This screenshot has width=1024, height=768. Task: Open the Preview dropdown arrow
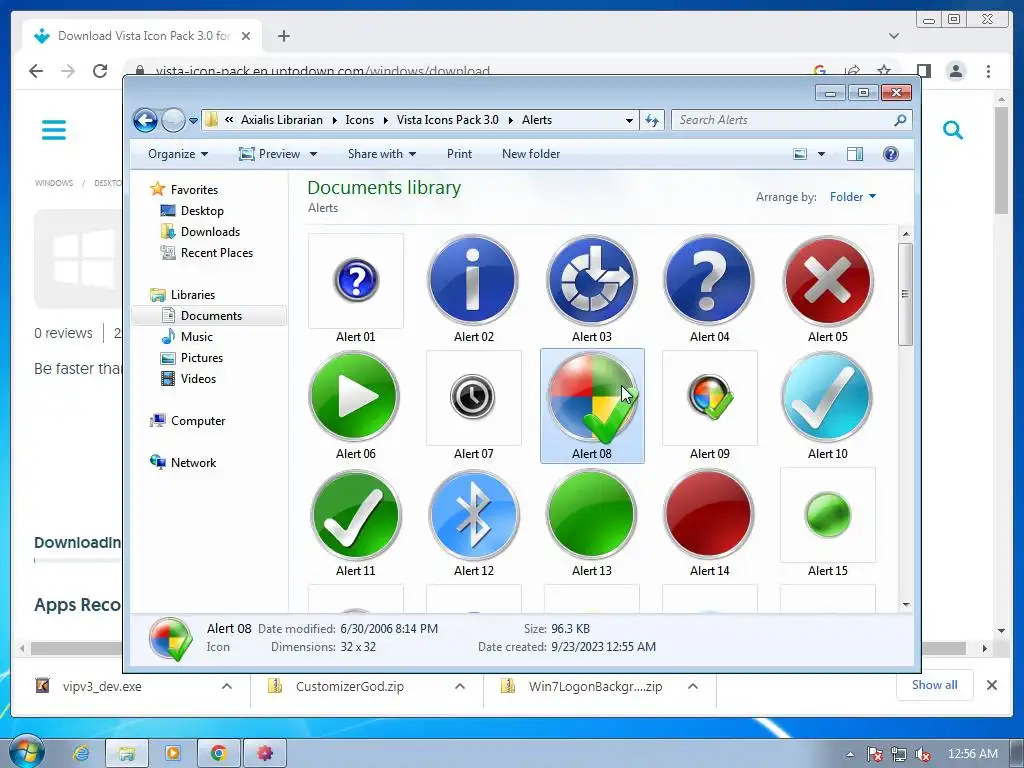tap(313, 154)
